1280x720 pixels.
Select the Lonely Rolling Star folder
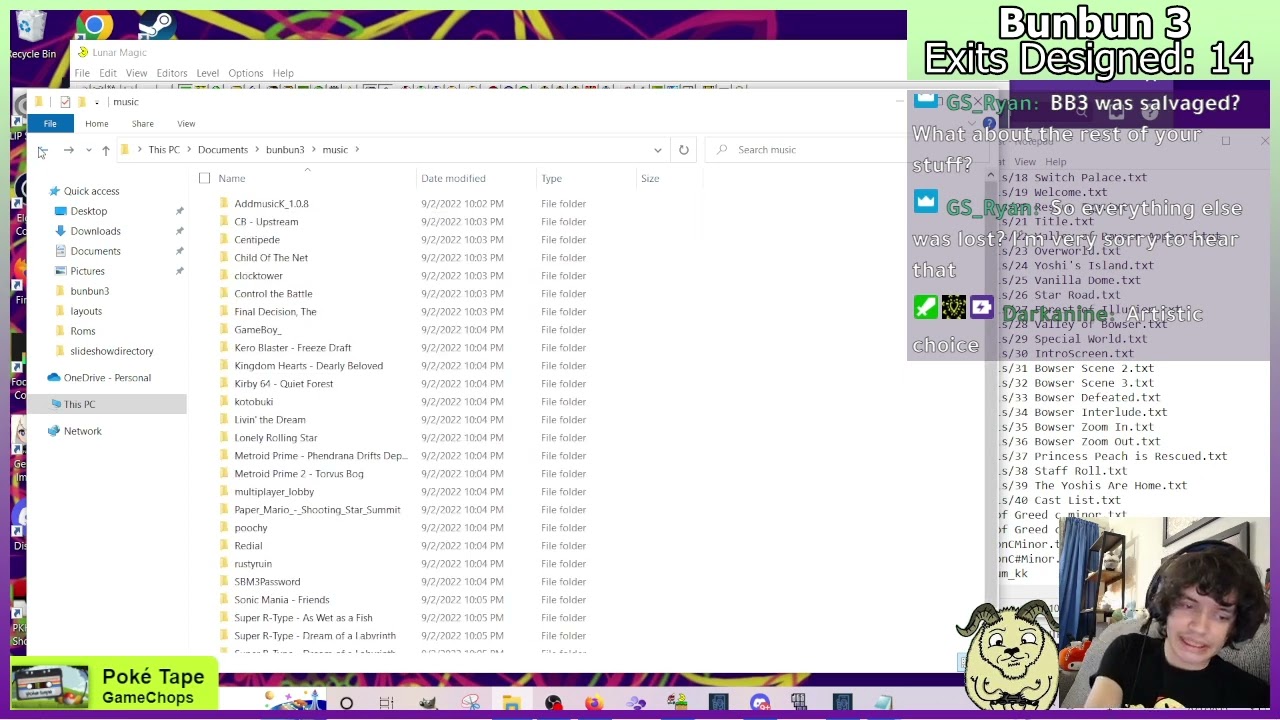pyautogui.click(x=275, y=438)
